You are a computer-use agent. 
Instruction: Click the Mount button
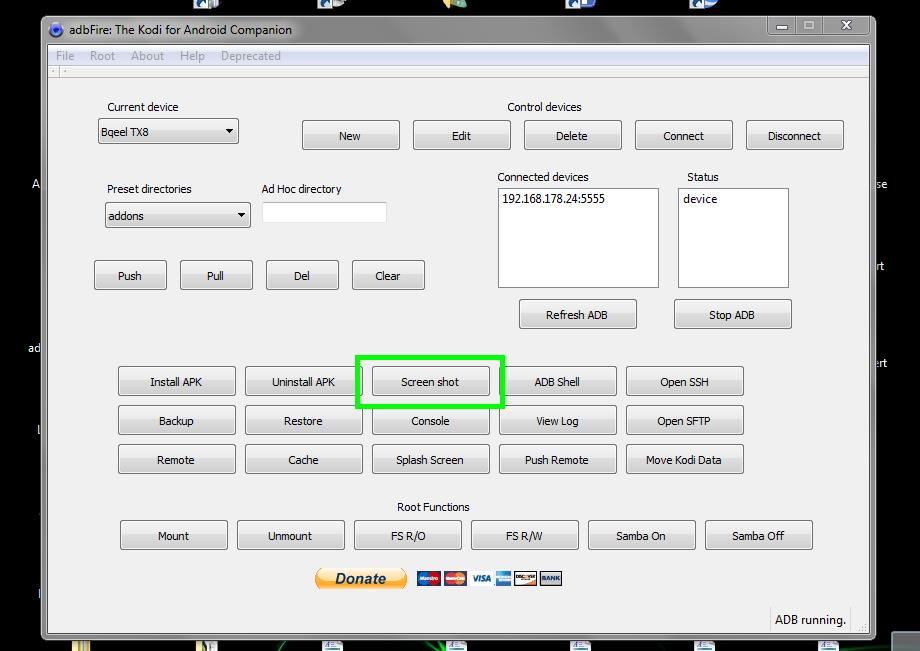pyautogui.click(x=174, y=535)
